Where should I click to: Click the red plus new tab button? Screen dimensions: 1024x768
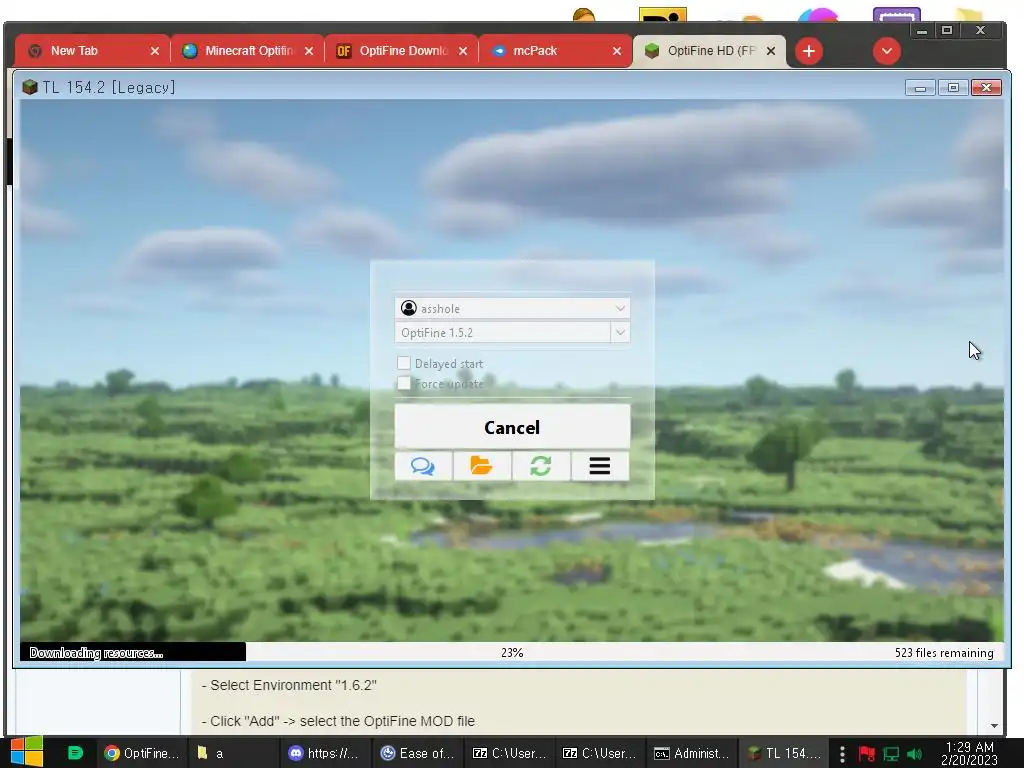[808, 51]
